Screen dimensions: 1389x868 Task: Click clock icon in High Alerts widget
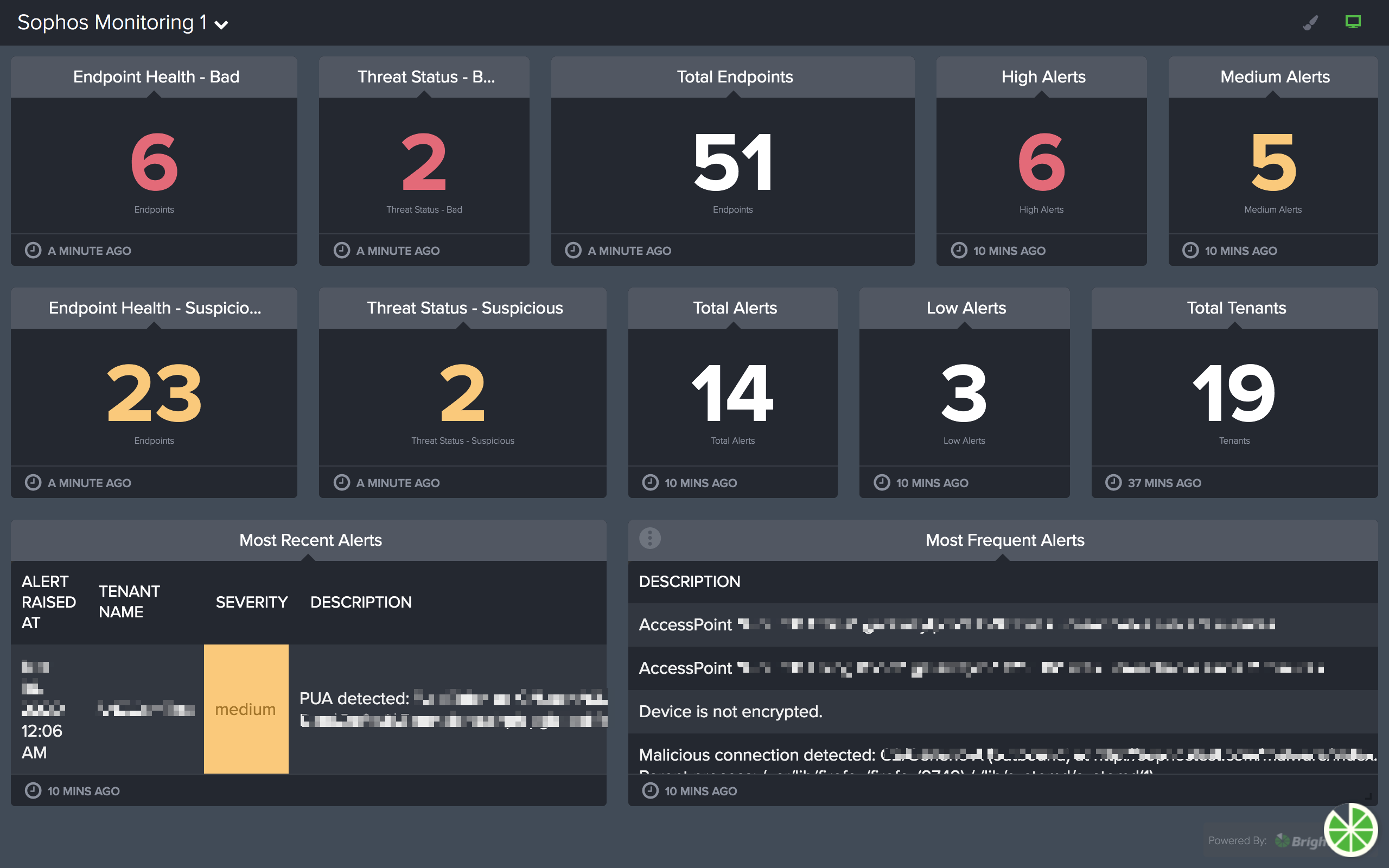(x=959, y=250)
